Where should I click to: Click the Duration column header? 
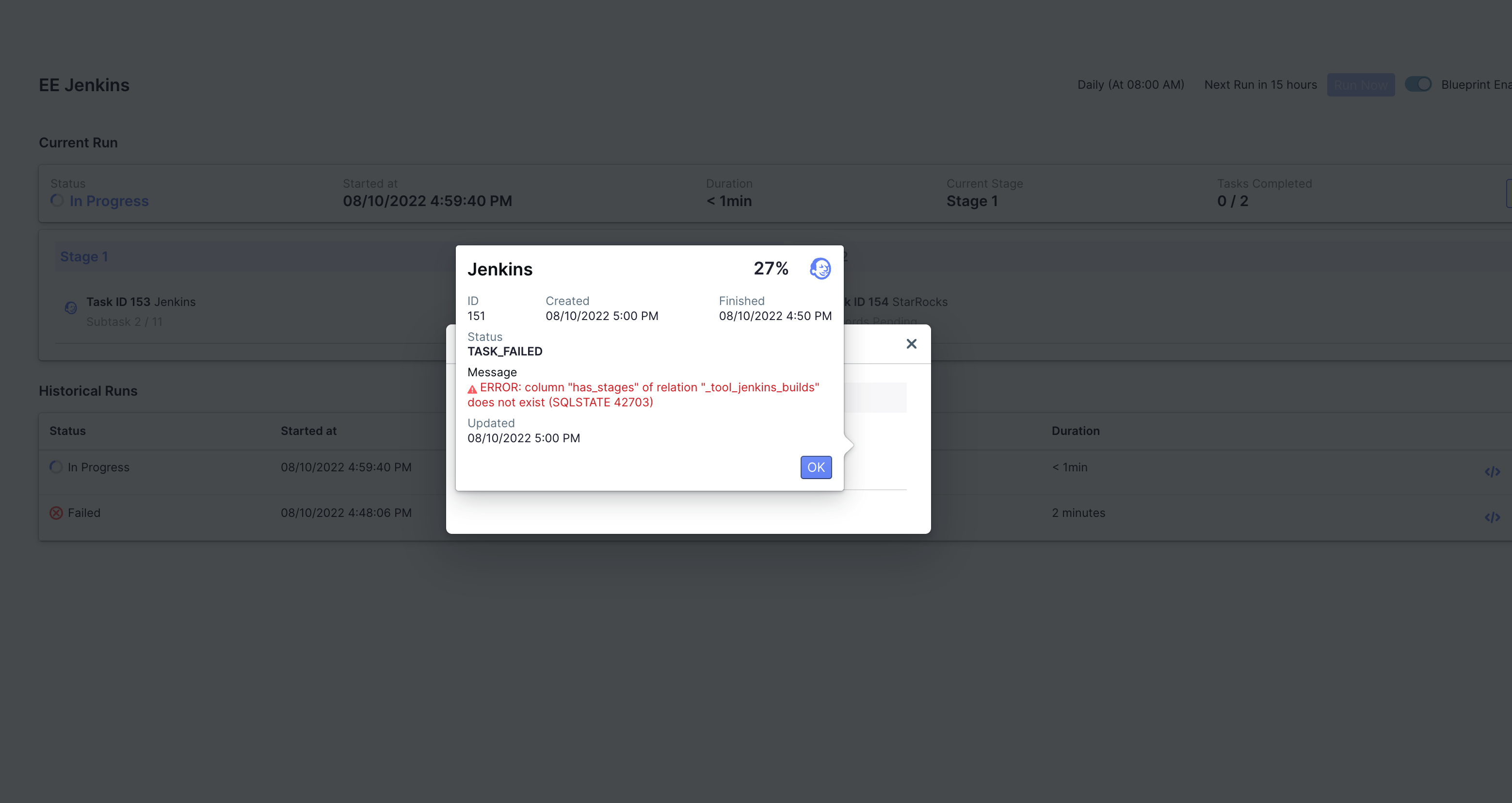coord(1075,431)
